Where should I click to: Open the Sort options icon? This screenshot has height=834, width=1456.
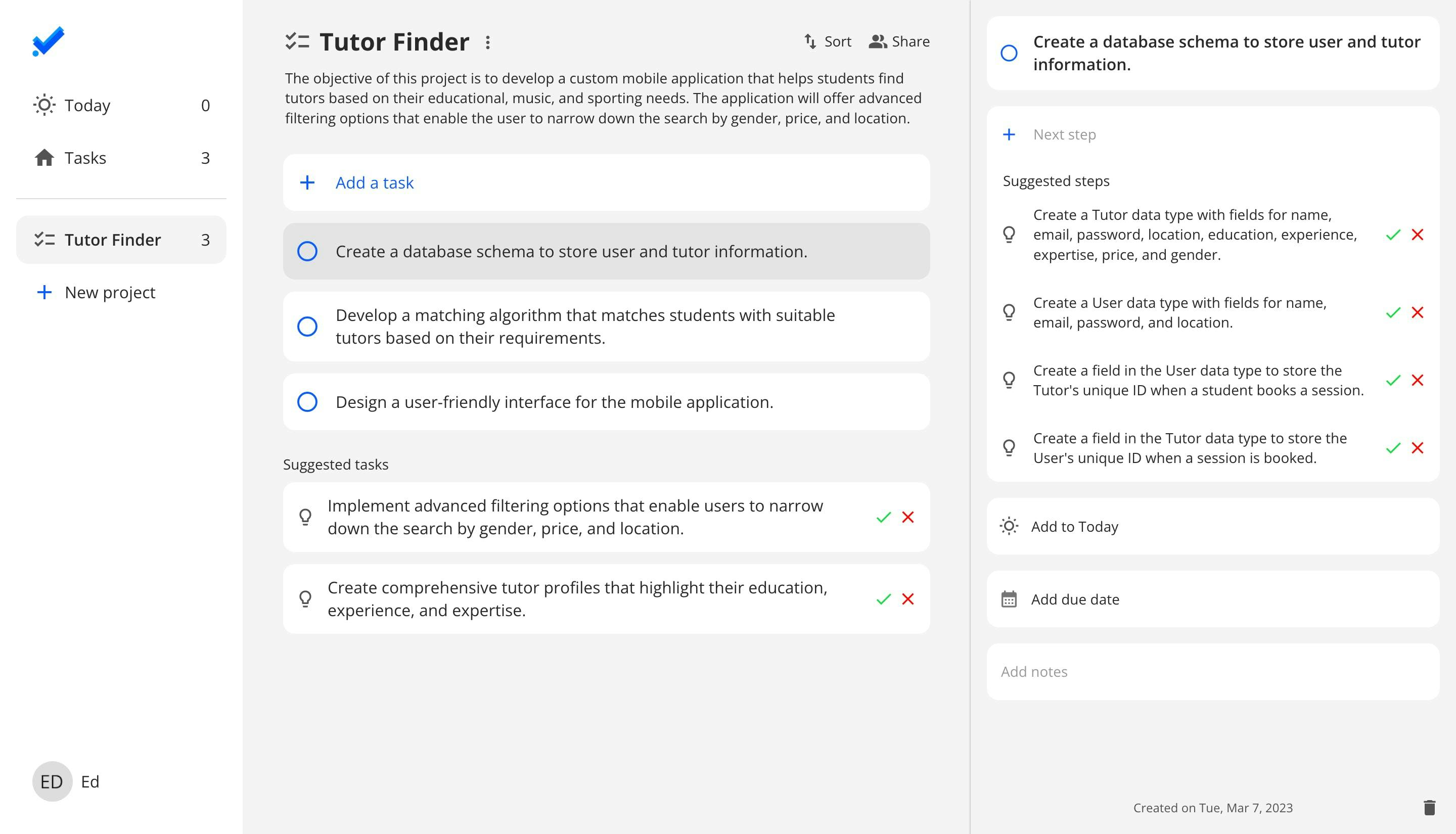(x=810, y=40)
